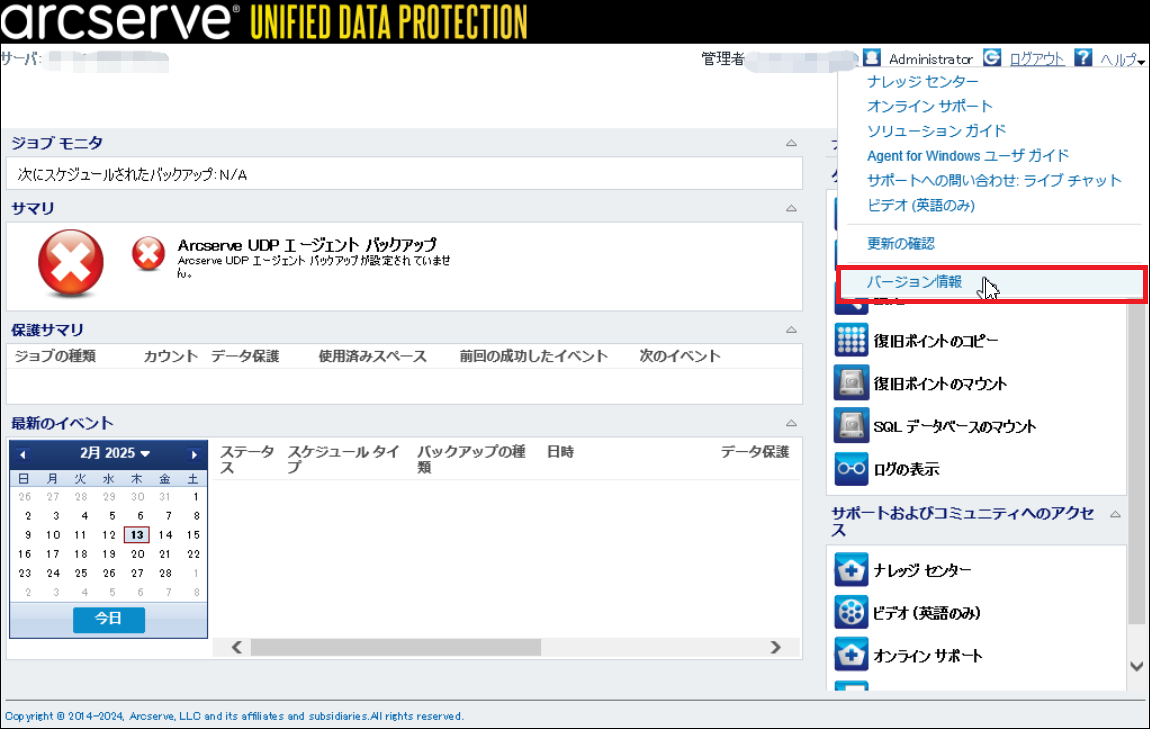This screenshot has height=729, width=1150.
Task: Open 復旧ポイントのコピー task
Action: point(936,341)
